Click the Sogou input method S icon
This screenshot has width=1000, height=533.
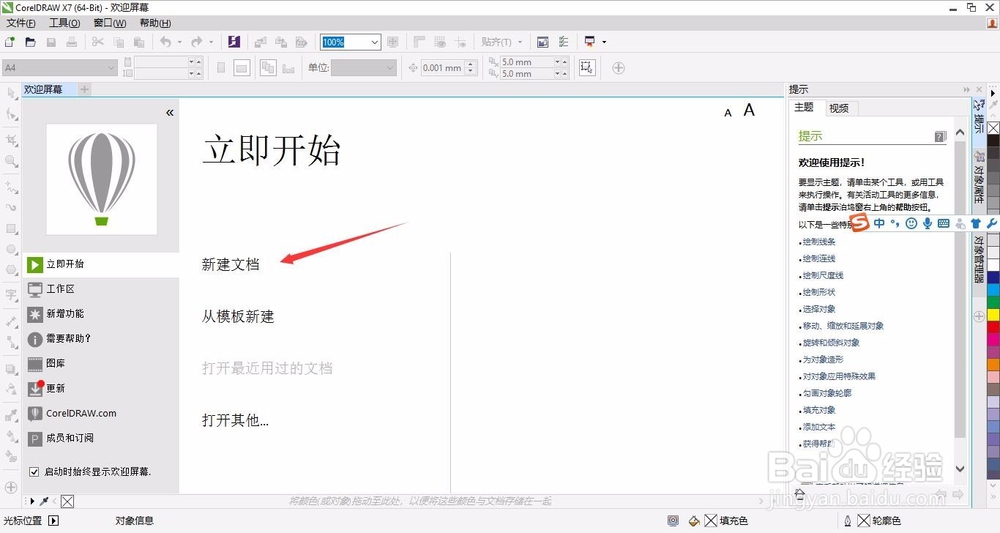pyautogui.click(x=860, y=223)
